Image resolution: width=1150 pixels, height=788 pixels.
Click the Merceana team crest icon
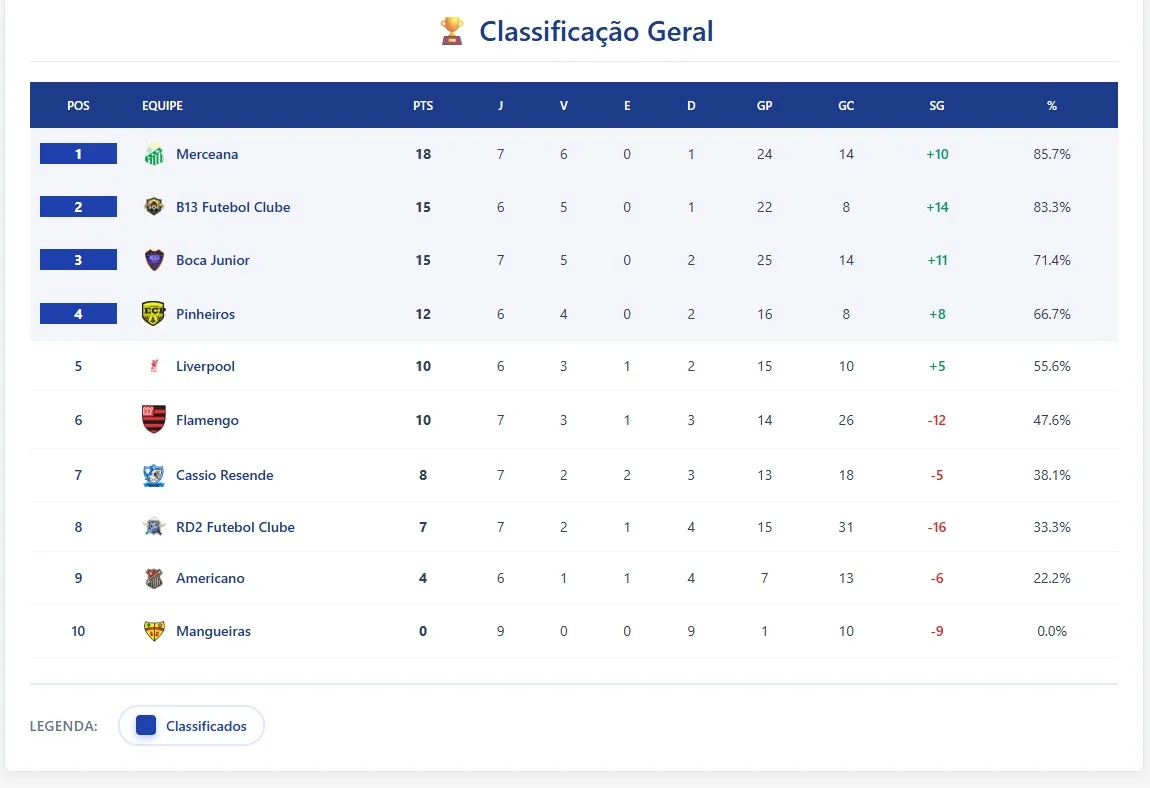click(x=154, y=154)
